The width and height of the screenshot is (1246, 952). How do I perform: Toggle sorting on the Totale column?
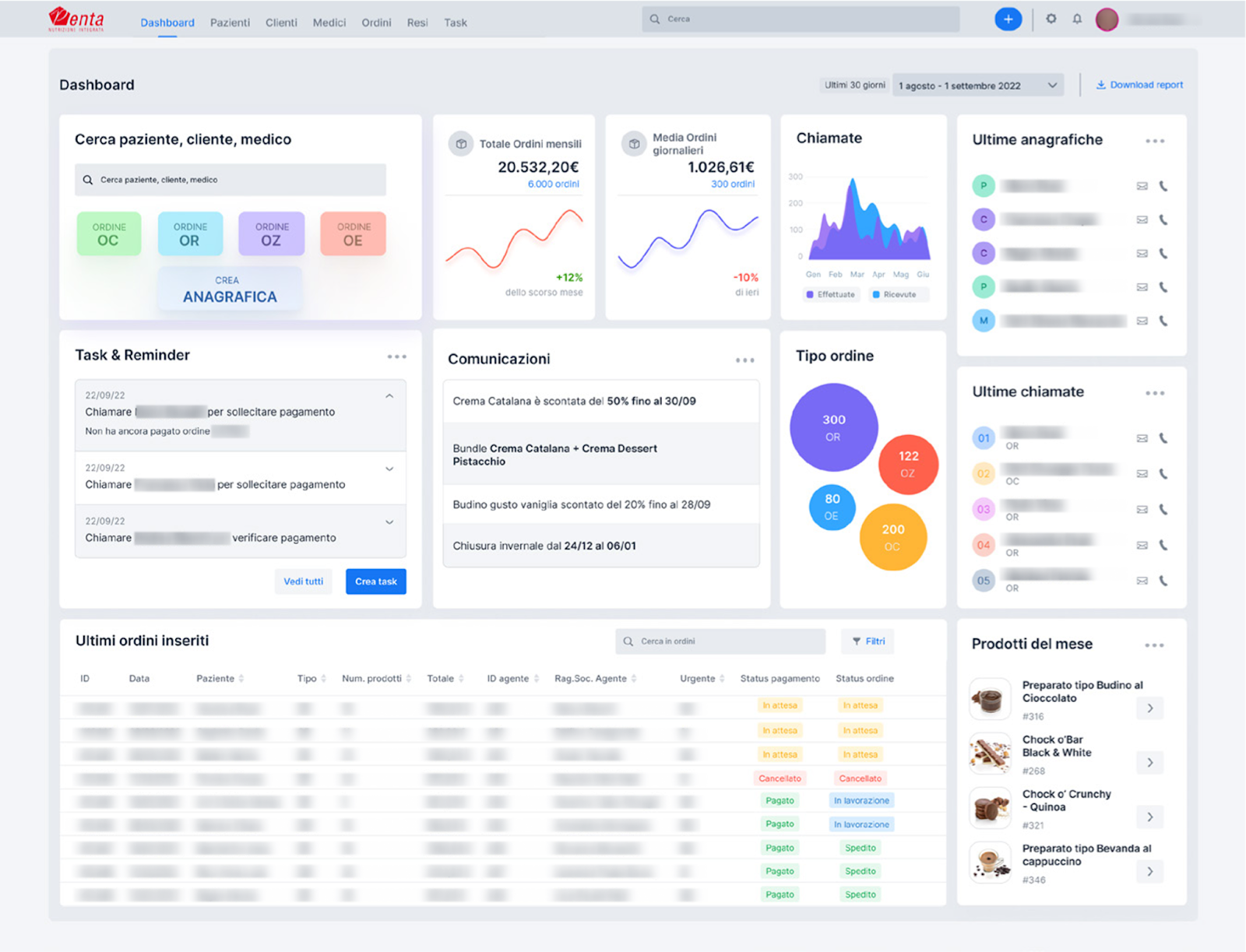(x=462, y=678)
